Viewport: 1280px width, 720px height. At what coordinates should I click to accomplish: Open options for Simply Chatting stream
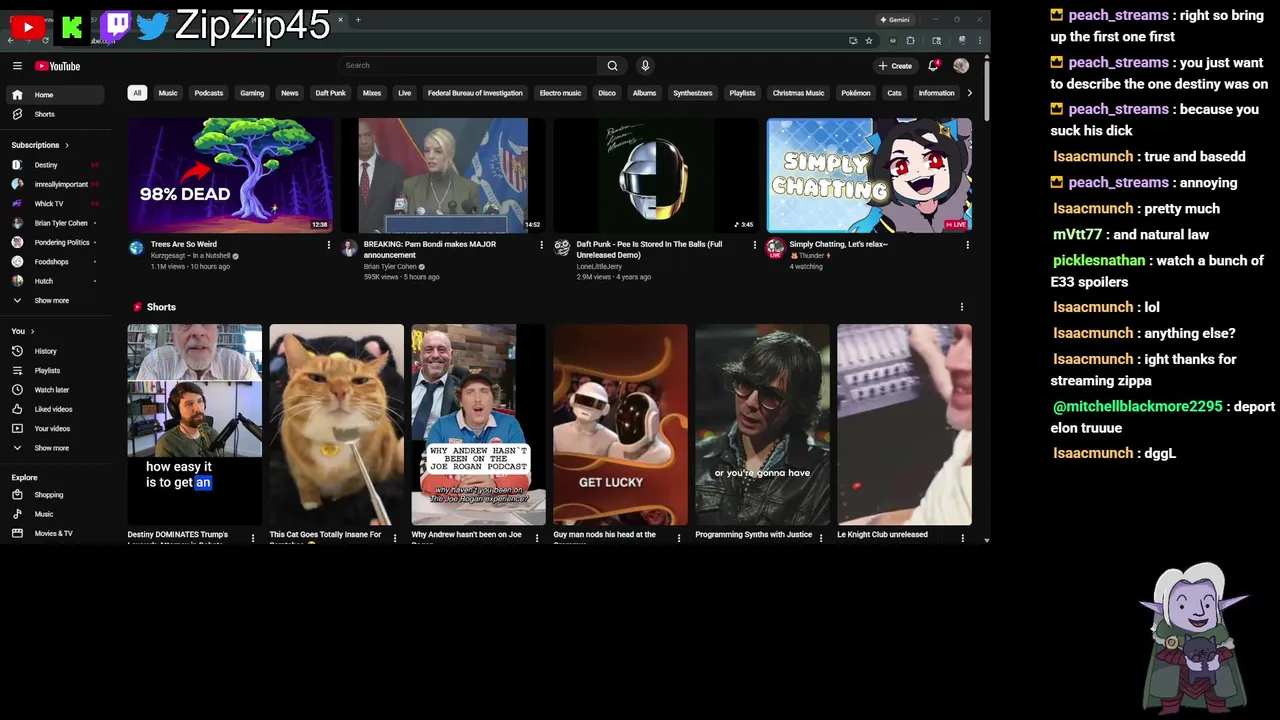[x=967, y=245]
